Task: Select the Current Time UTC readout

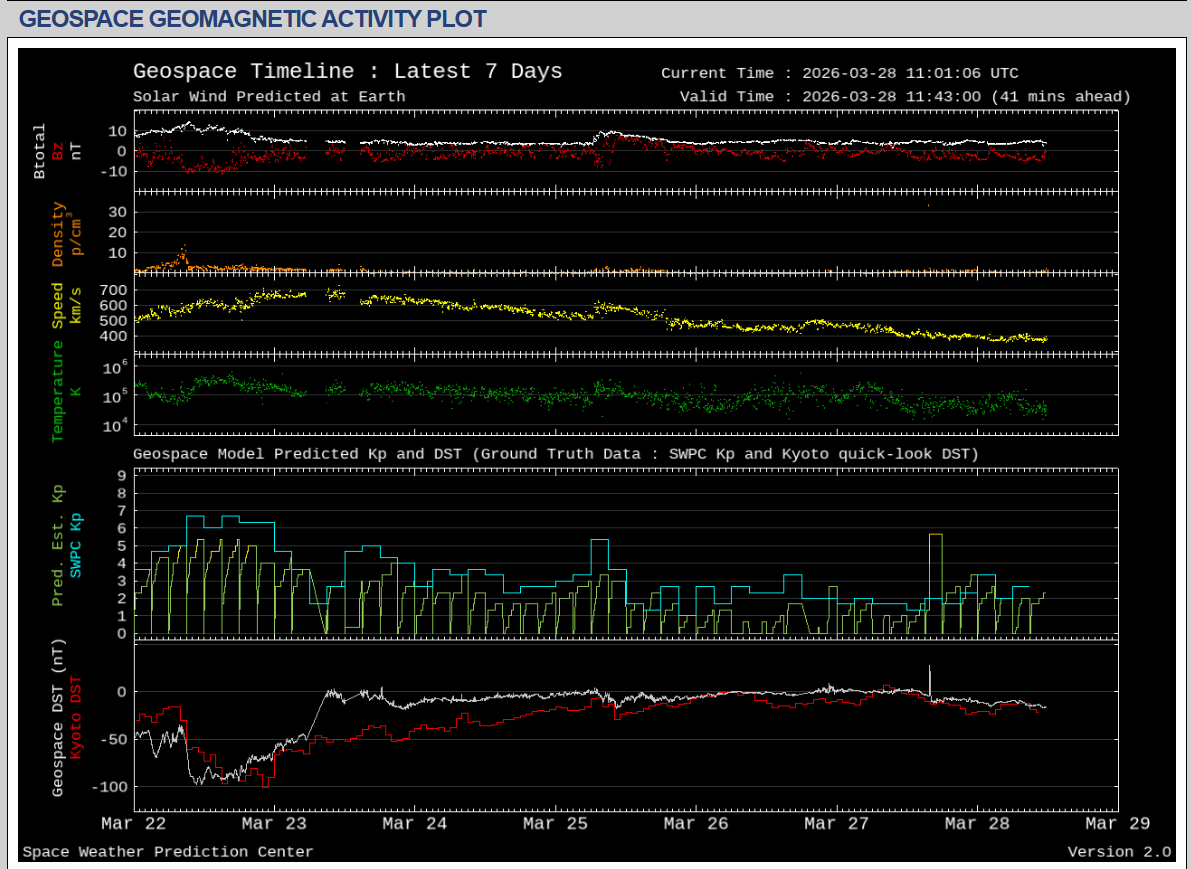Action: pos(839,73)
